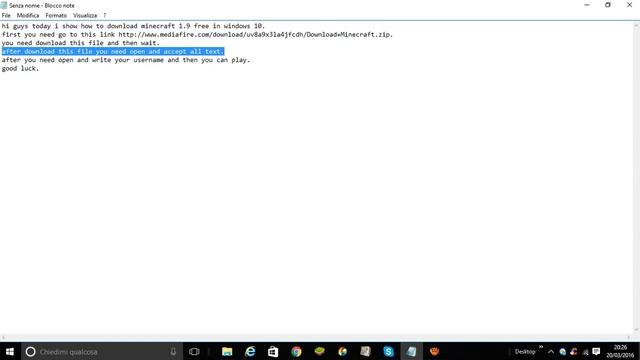Open Skype from the taskbar
Screen dimensions: 640x360
(388, 351)
